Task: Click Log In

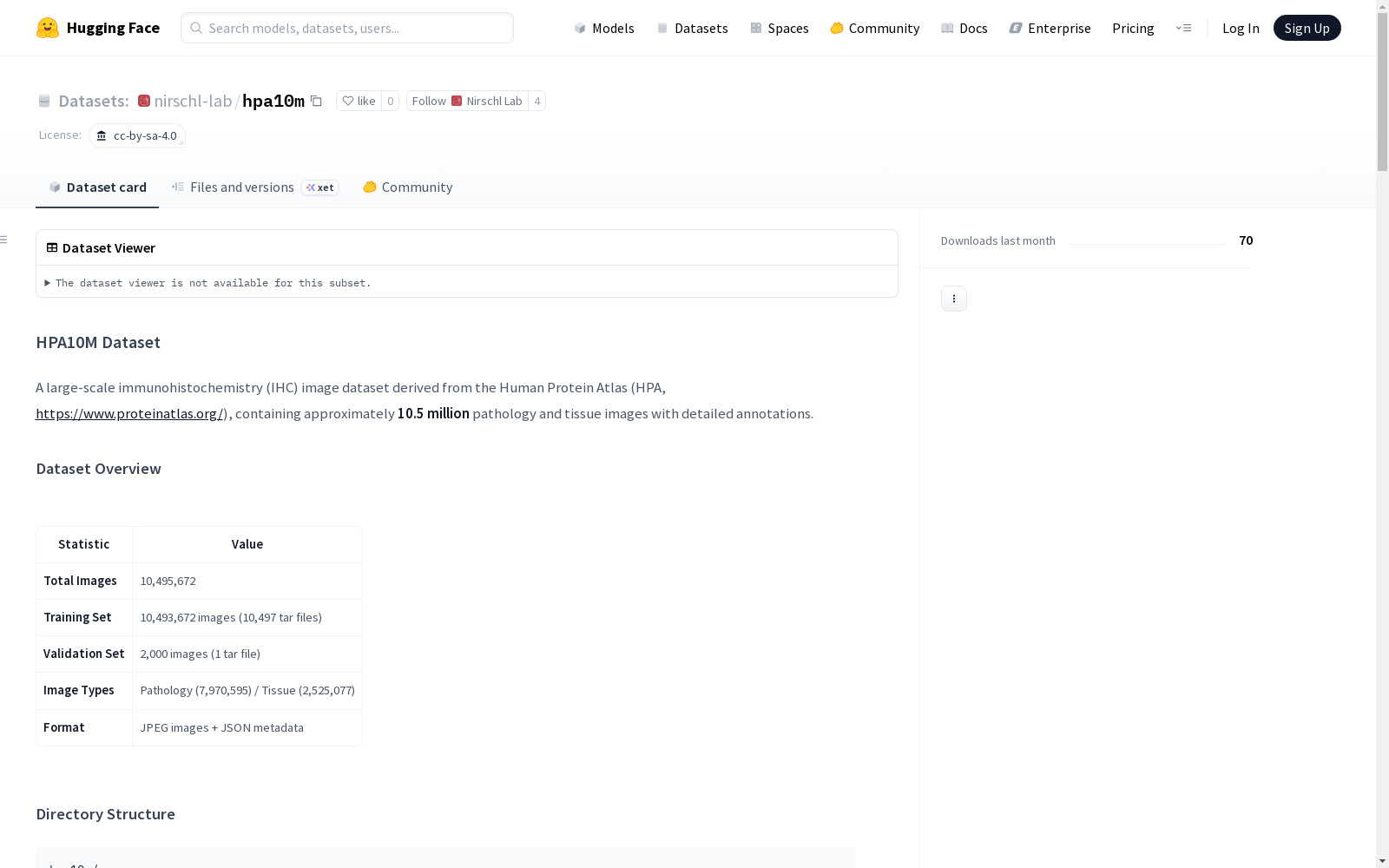Action: pyautogui.click(x=1241, y=28)
